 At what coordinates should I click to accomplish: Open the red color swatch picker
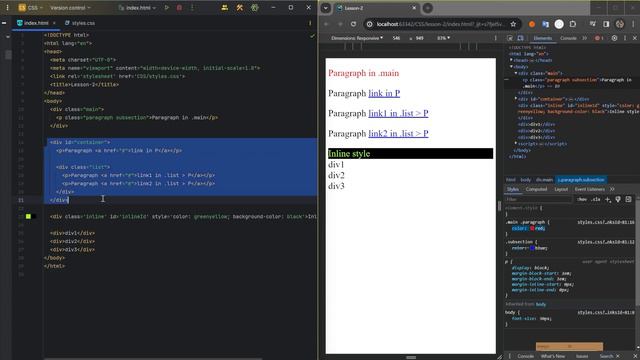point(532,229)
